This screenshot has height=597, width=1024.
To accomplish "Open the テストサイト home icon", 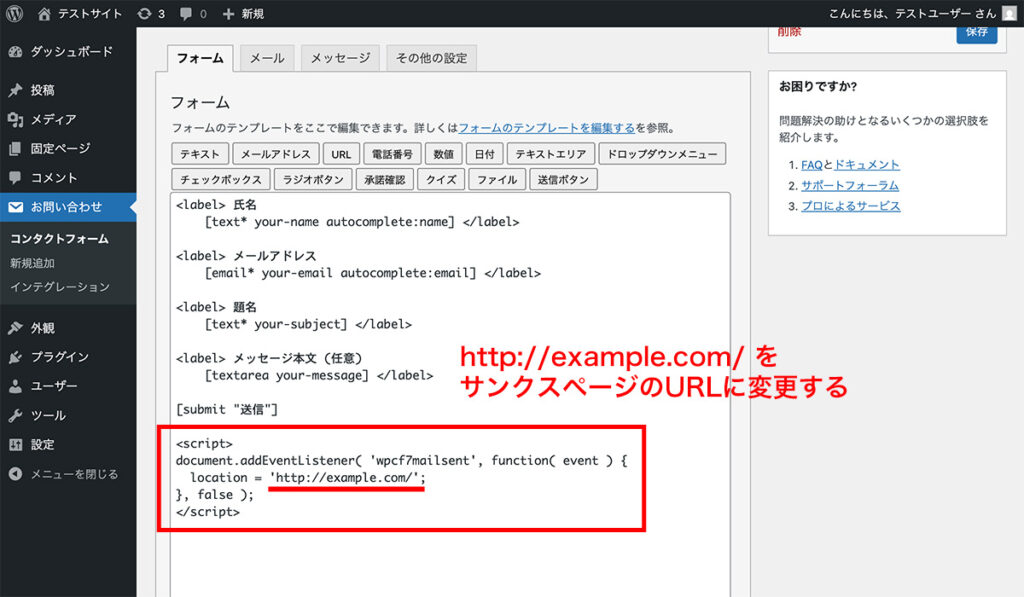I will [44, 14].
